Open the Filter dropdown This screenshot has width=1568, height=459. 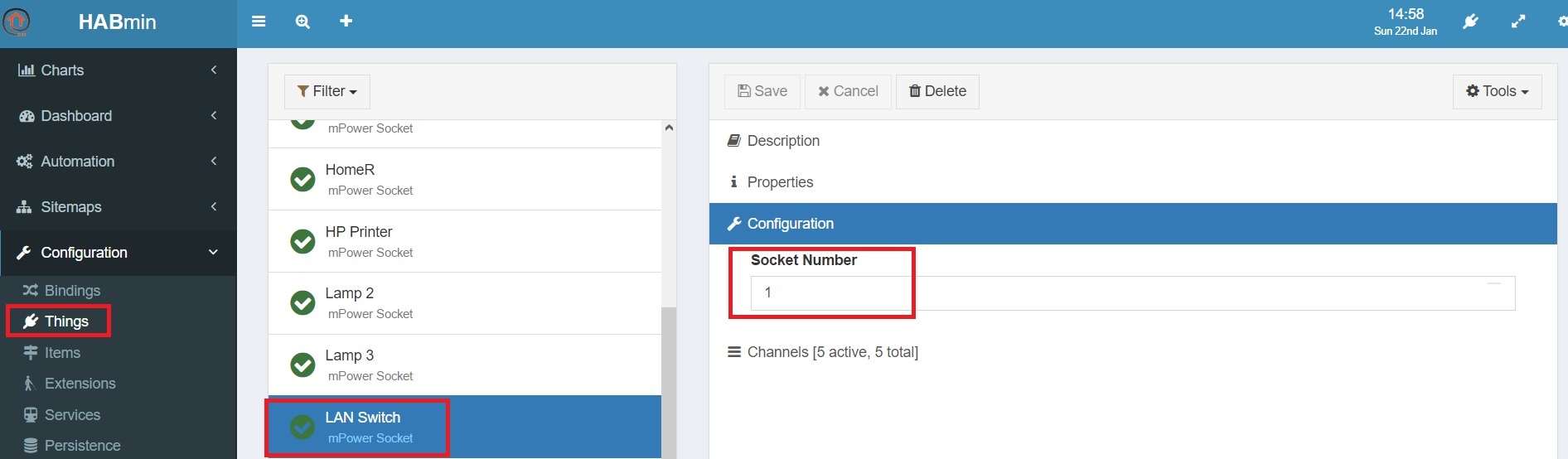point(327,91)
